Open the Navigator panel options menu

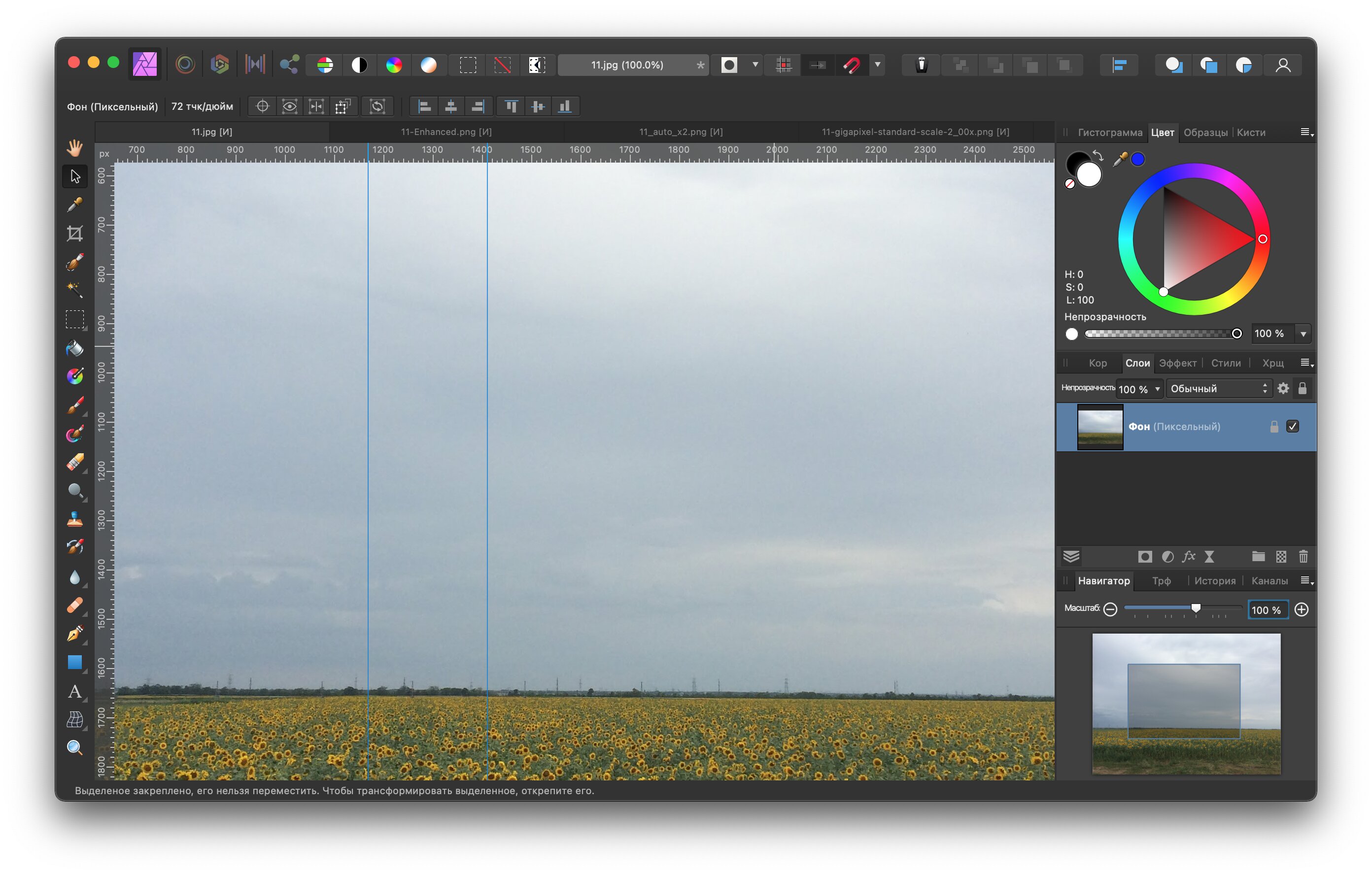click(1306, 580)
